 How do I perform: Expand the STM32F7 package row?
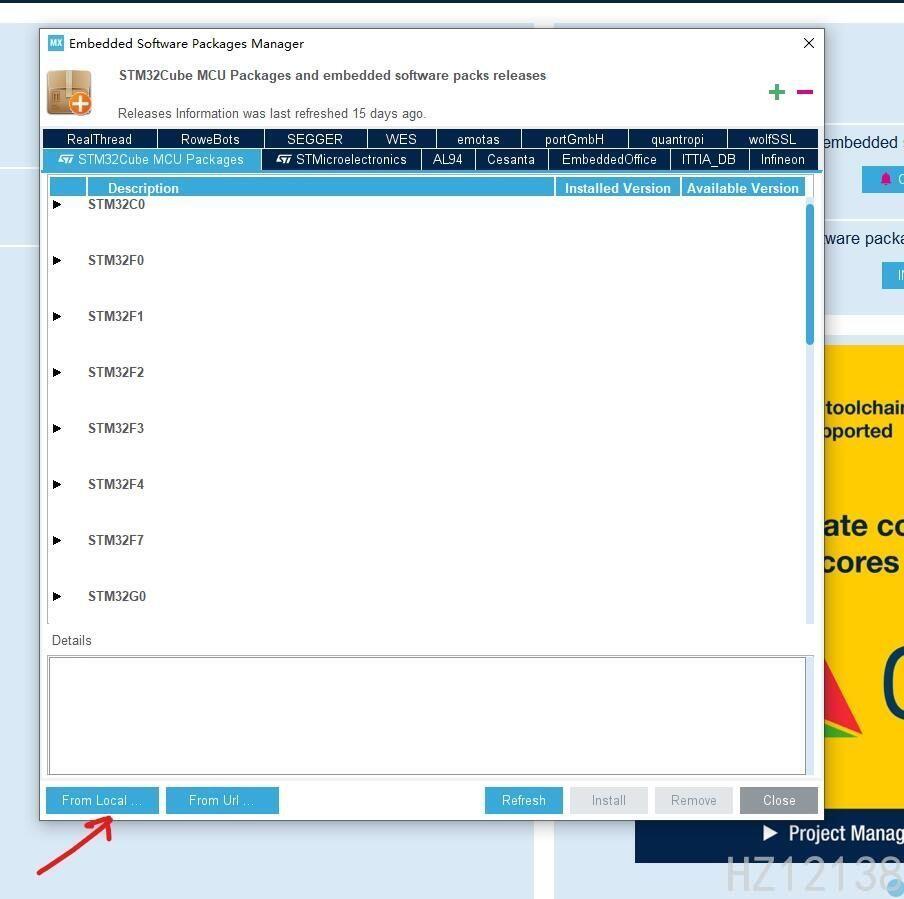point(56,540)
